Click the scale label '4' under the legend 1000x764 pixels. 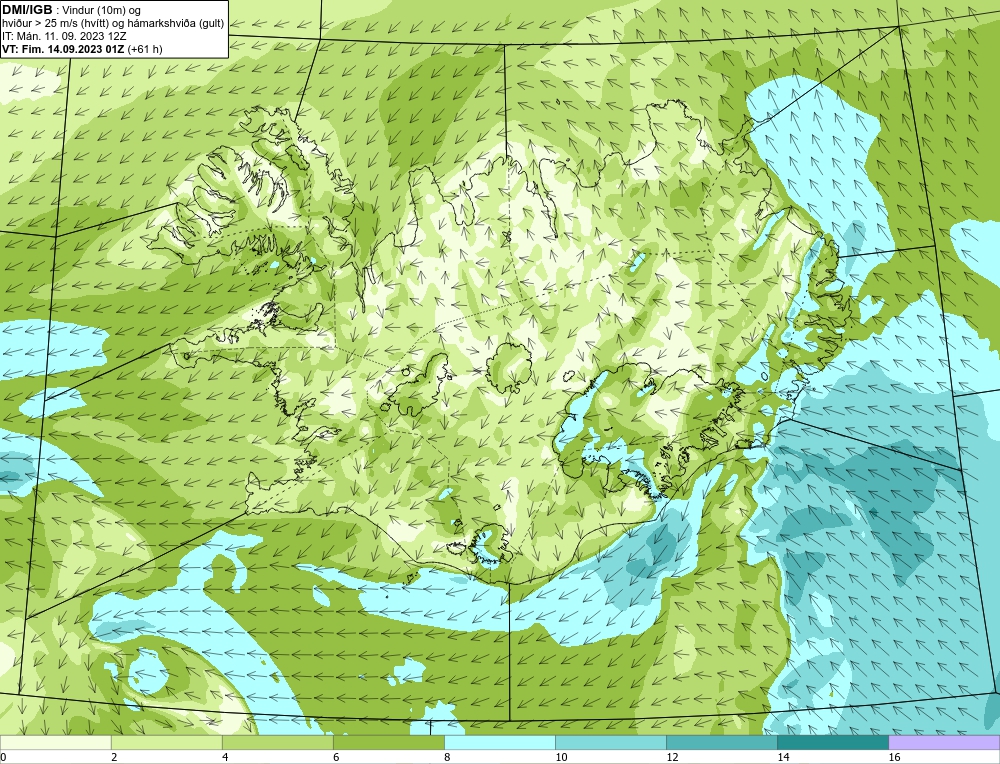tap(225, 757)
